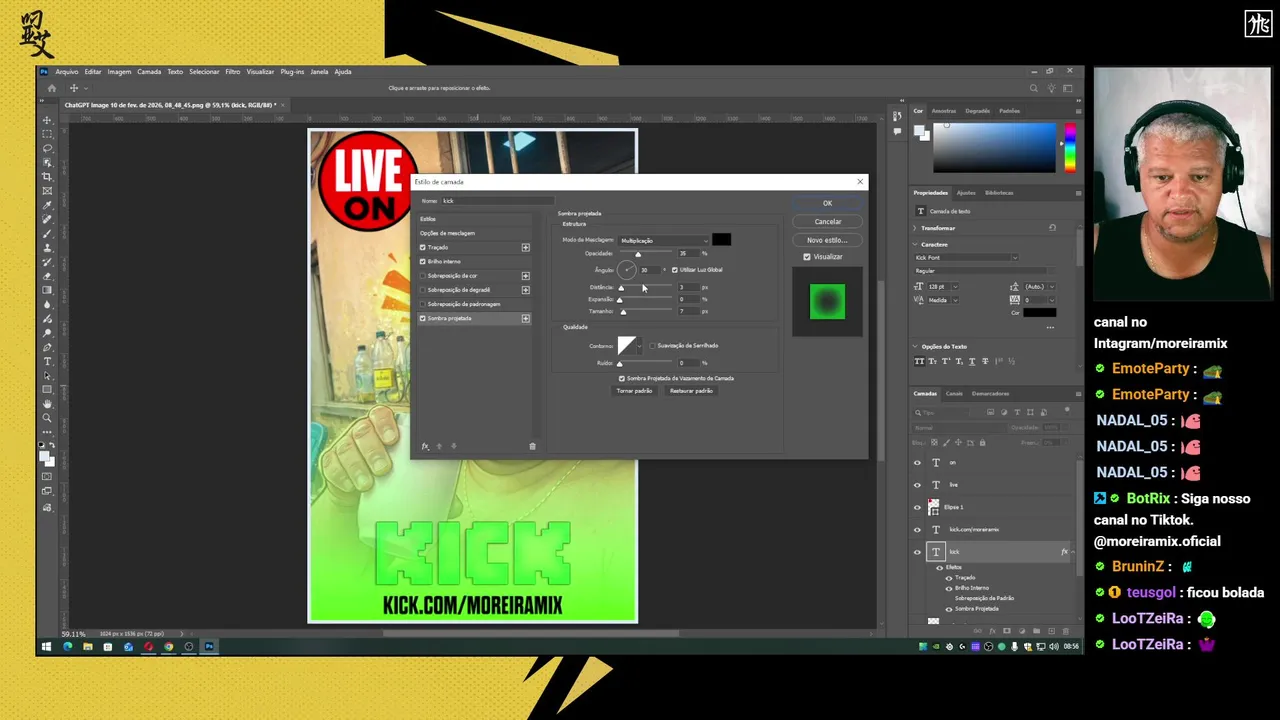Select the Zoom tool

(x=47, y=418)
